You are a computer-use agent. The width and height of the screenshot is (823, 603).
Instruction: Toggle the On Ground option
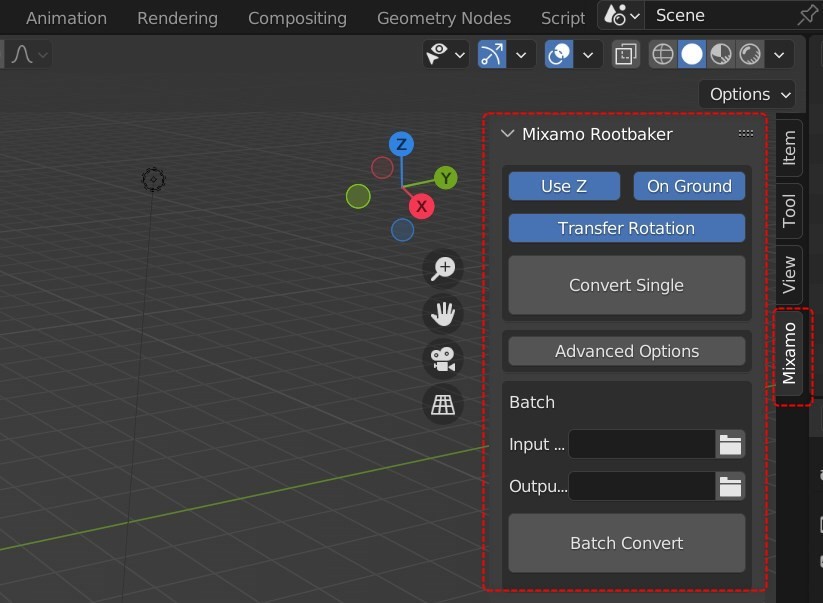[689, 186]
